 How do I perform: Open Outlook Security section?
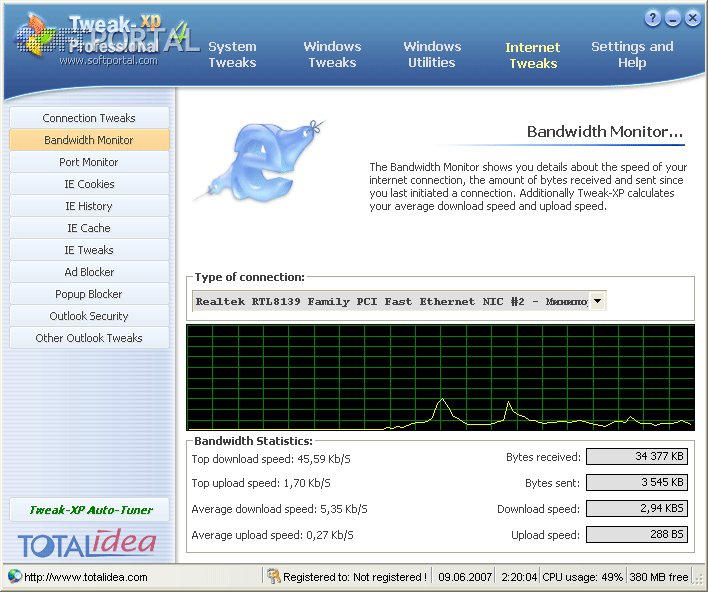tap(89, 316)
